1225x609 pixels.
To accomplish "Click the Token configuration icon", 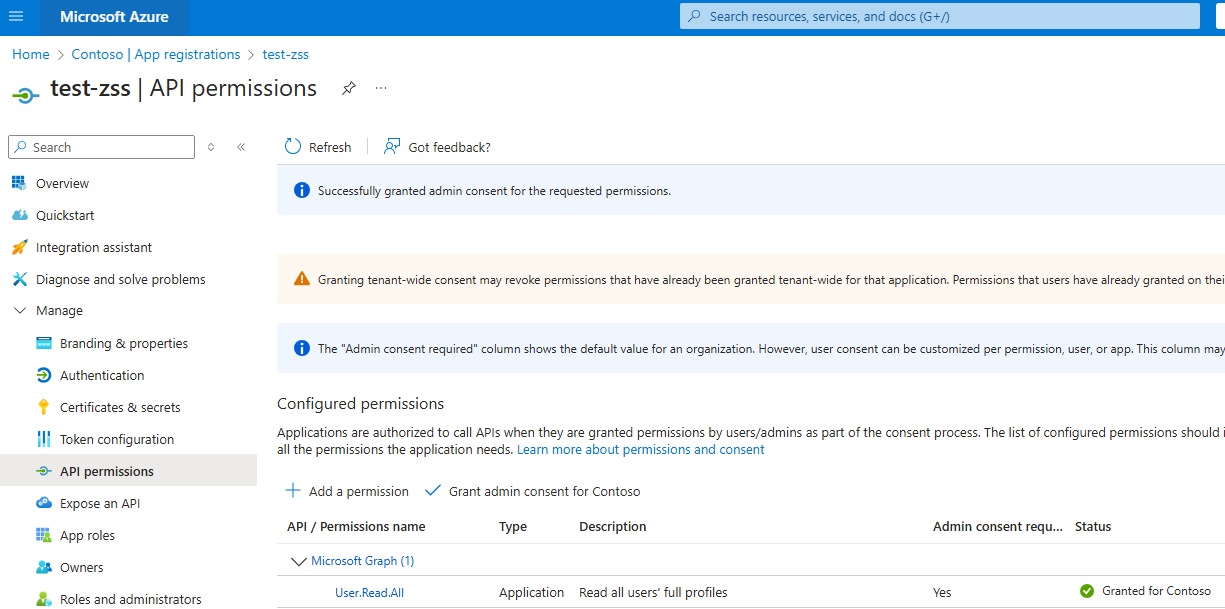I will point(43,439).
